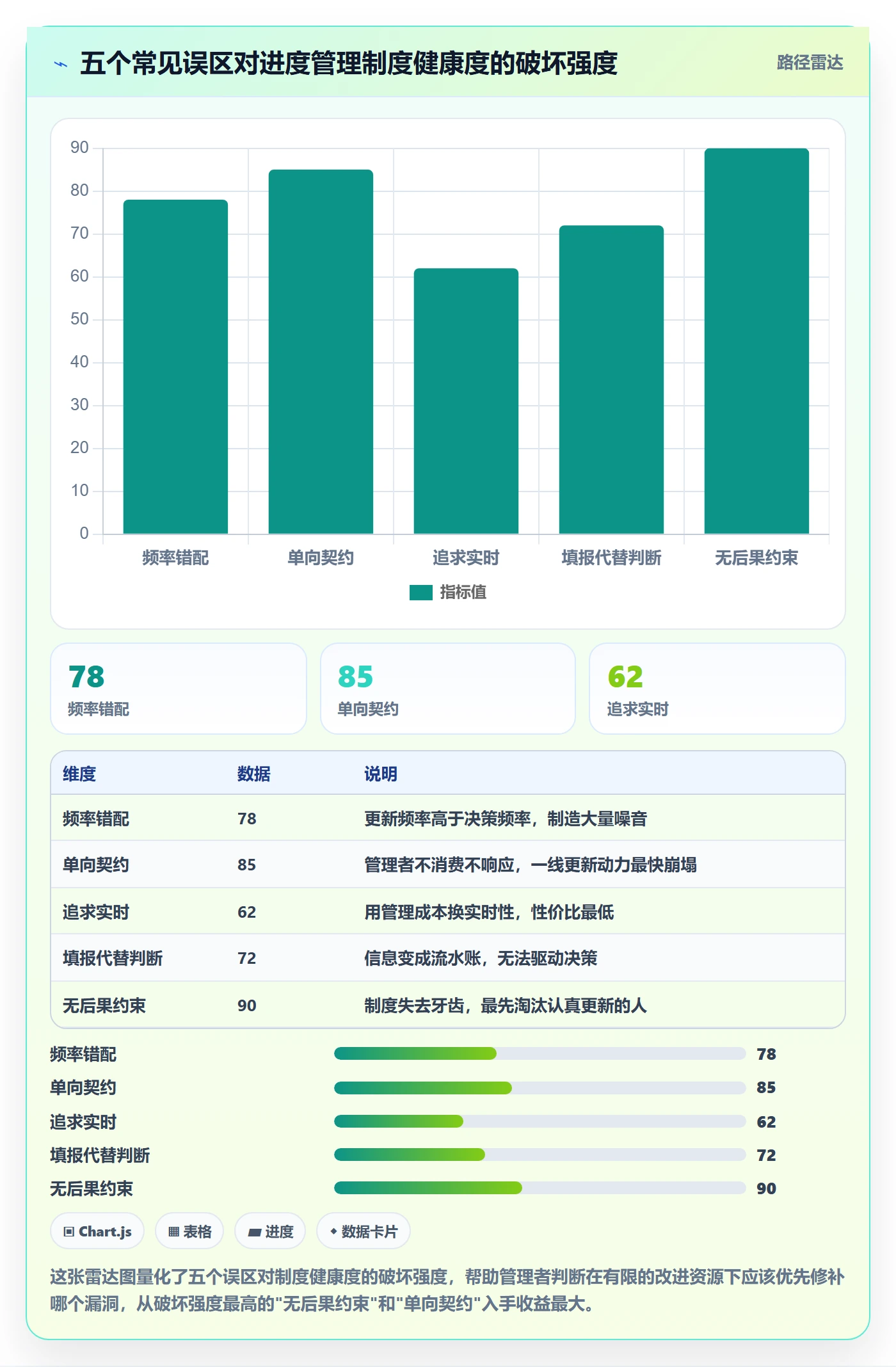Viewport: 896px width, 1367px height.
Task: Click the 单向契约 x-axis label
Action: (321, 558)
